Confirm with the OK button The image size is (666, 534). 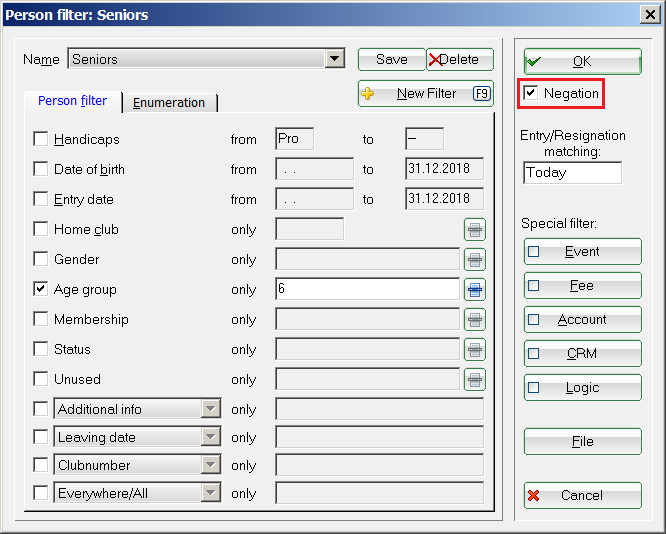(582, 62)
